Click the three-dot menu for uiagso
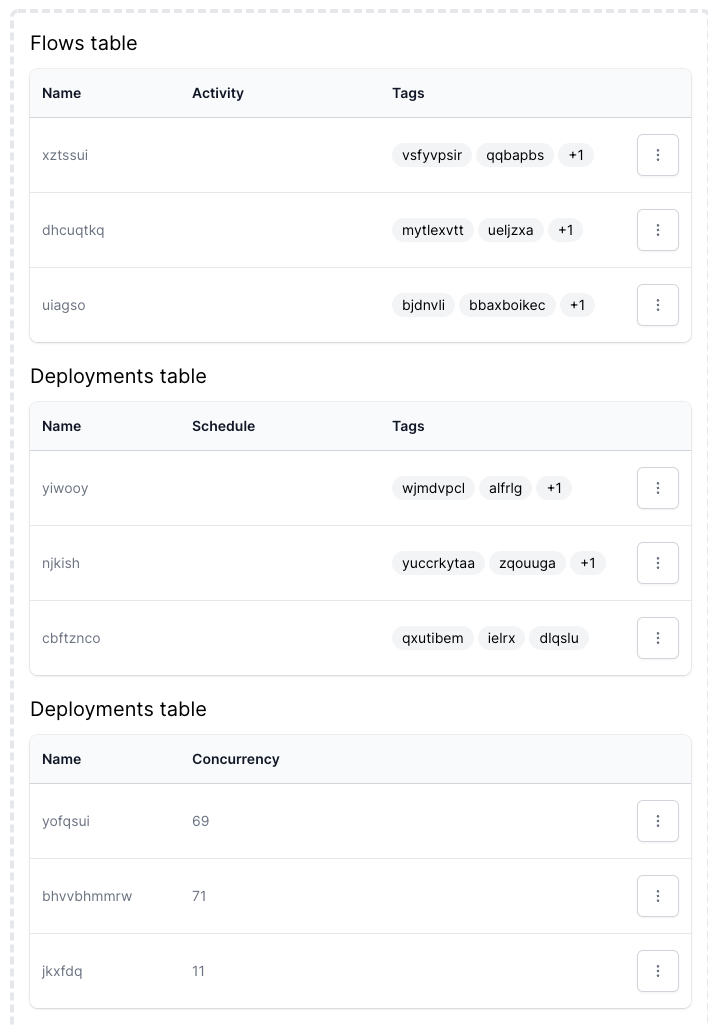Image resolution: width=708 pixels, height=1026 pixels. (x=657, y=305)
